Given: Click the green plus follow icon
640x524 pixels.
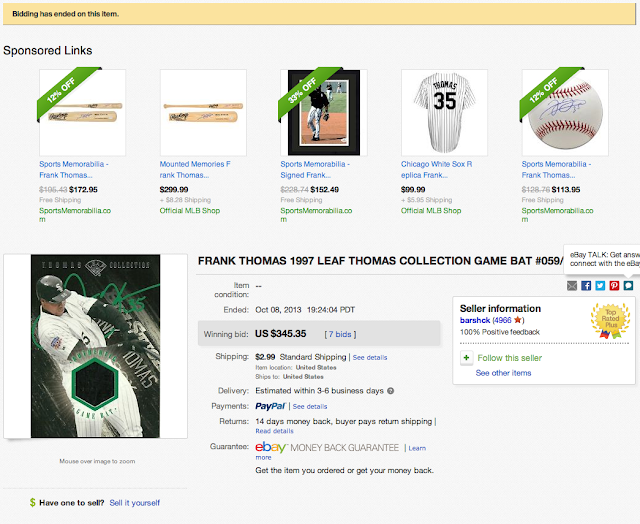Looking at the screenshot, I should point(466,357).
